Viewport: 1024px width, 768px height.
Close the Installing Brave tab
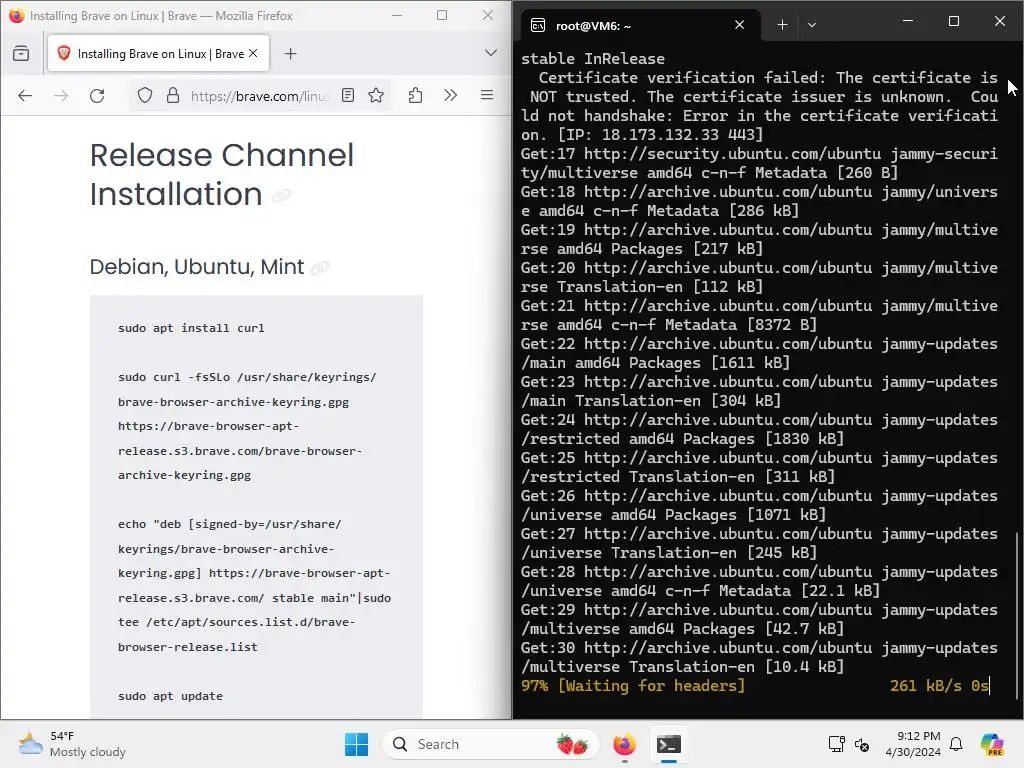[x=253, y=54]
